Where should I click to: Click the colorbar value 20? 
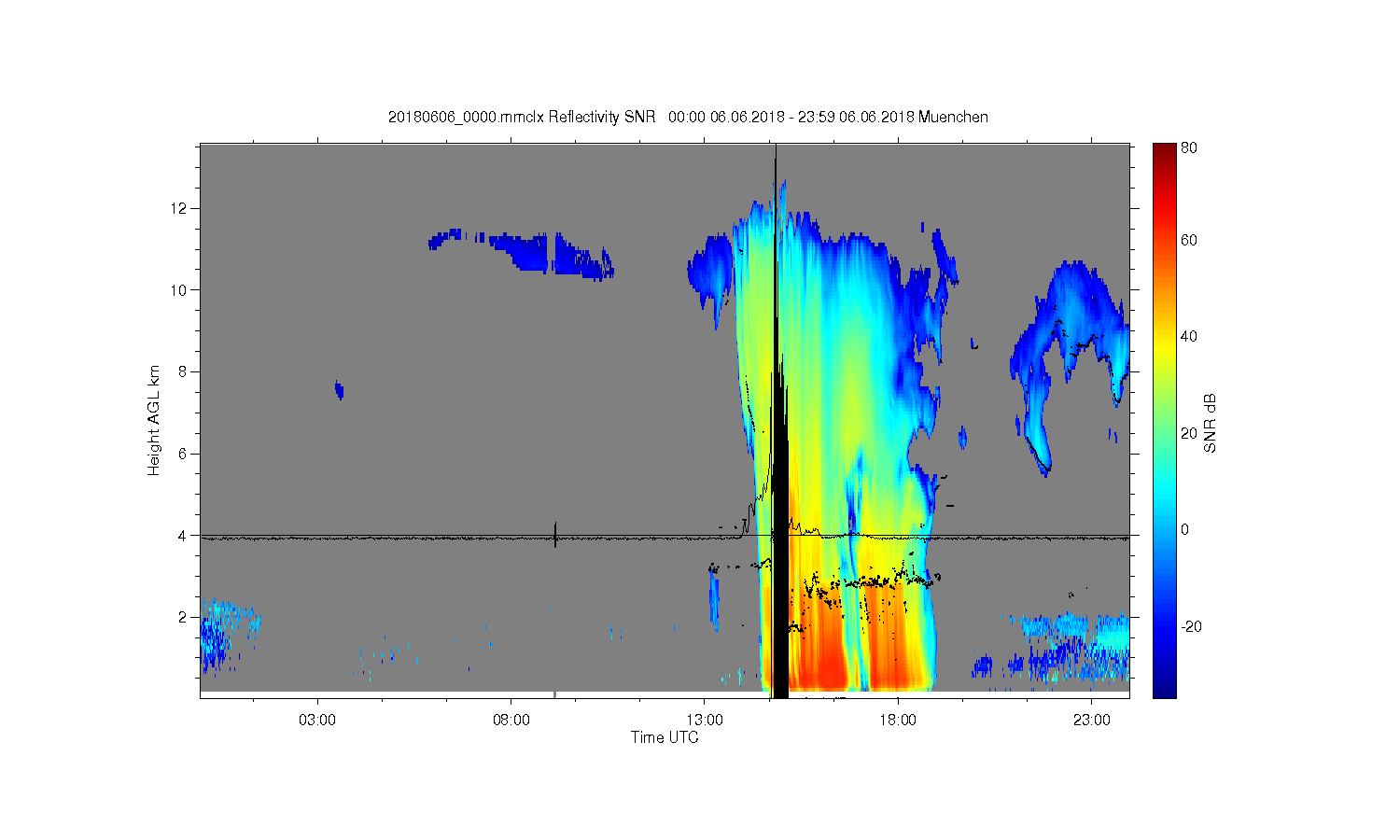coord(1189,433)
